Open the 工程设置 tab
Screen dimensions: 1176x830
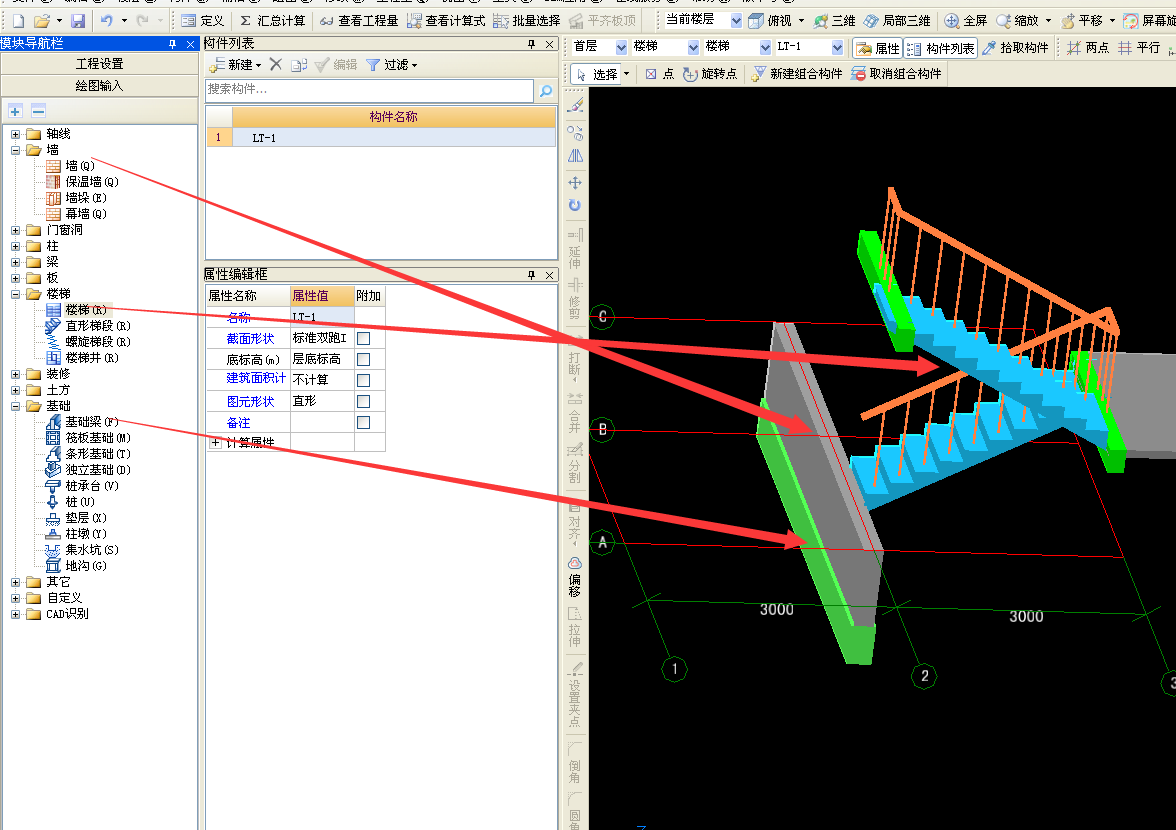99,64
